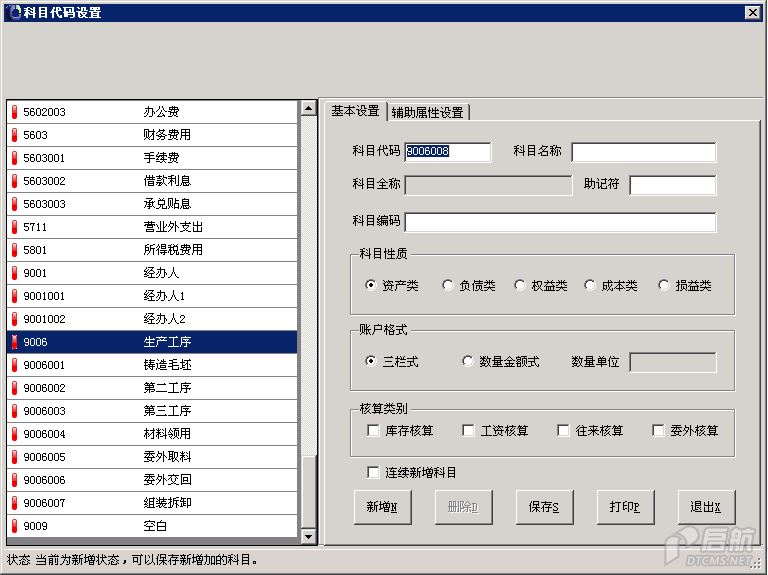Select the red icon for 9009 空白
Image resolution: width=768 pixels, height=575 pixels.
point(14,526)
